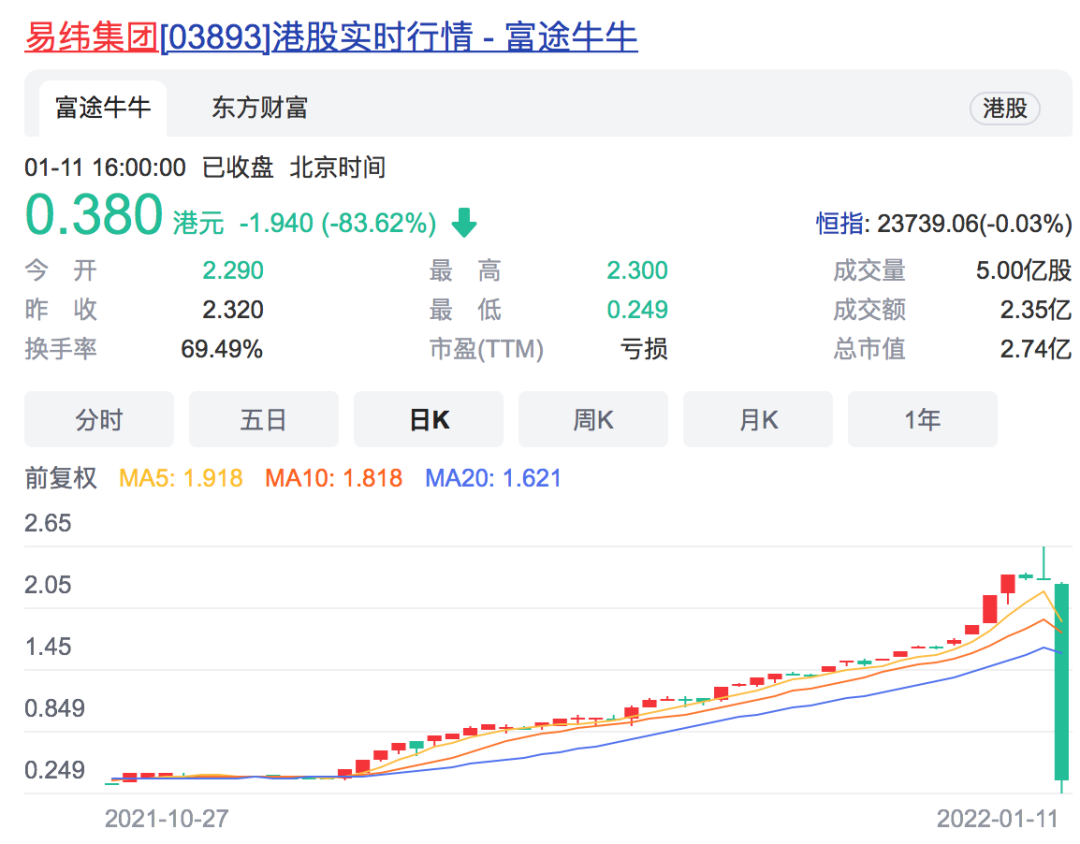1080x844 pixels.
Task: Select the 月K monthly chart view
Action: 757,419
